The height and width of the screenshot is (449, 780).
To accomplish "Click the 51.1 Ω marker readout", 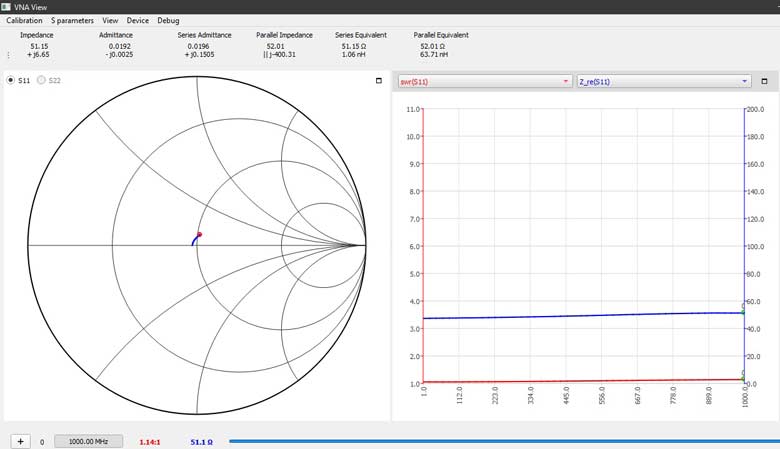I will [201, 442].
